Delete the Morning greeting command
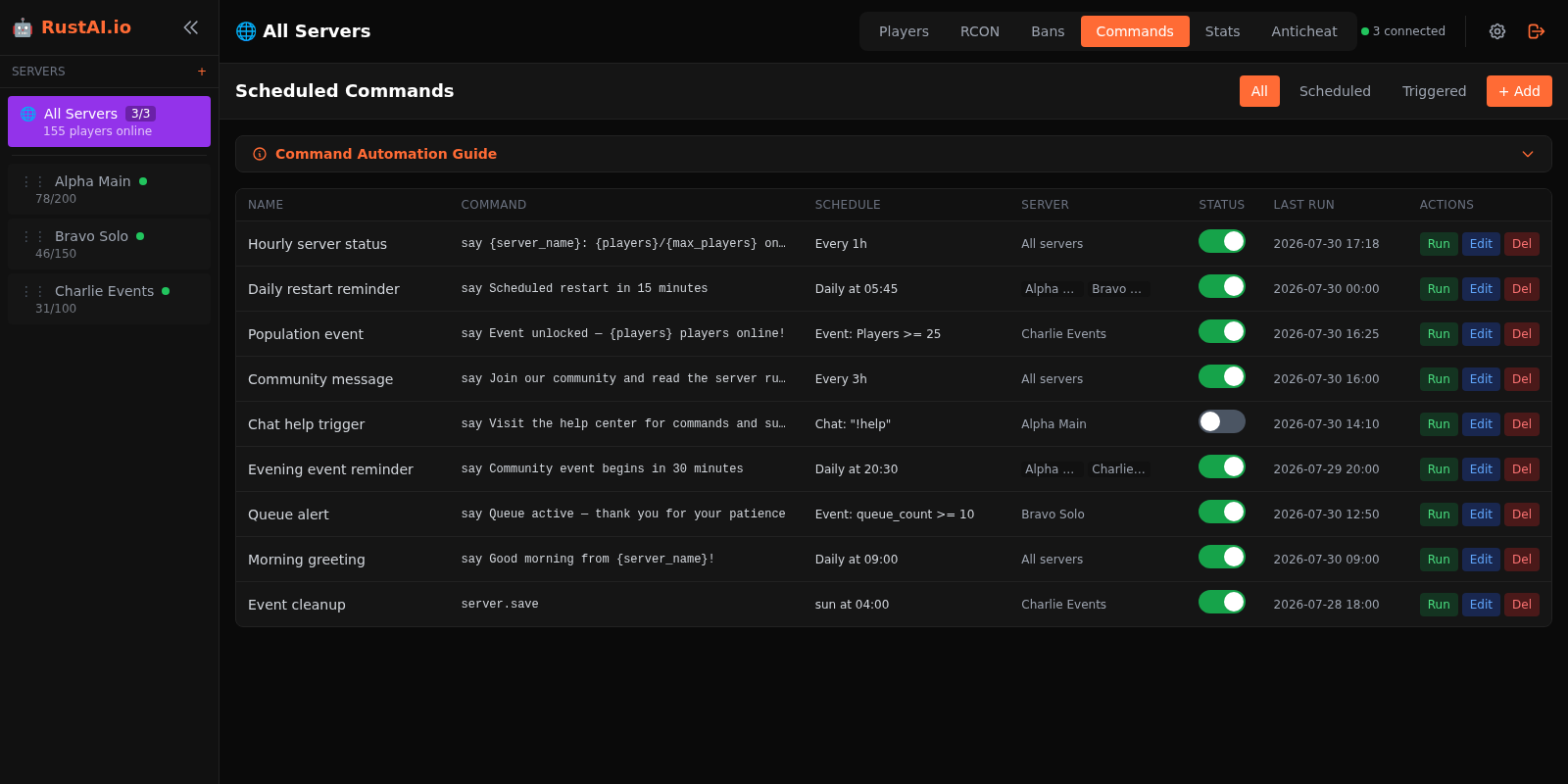The height and width of the screenshot is (784, 1568). pyautogui.click(x=1522, y=560)
